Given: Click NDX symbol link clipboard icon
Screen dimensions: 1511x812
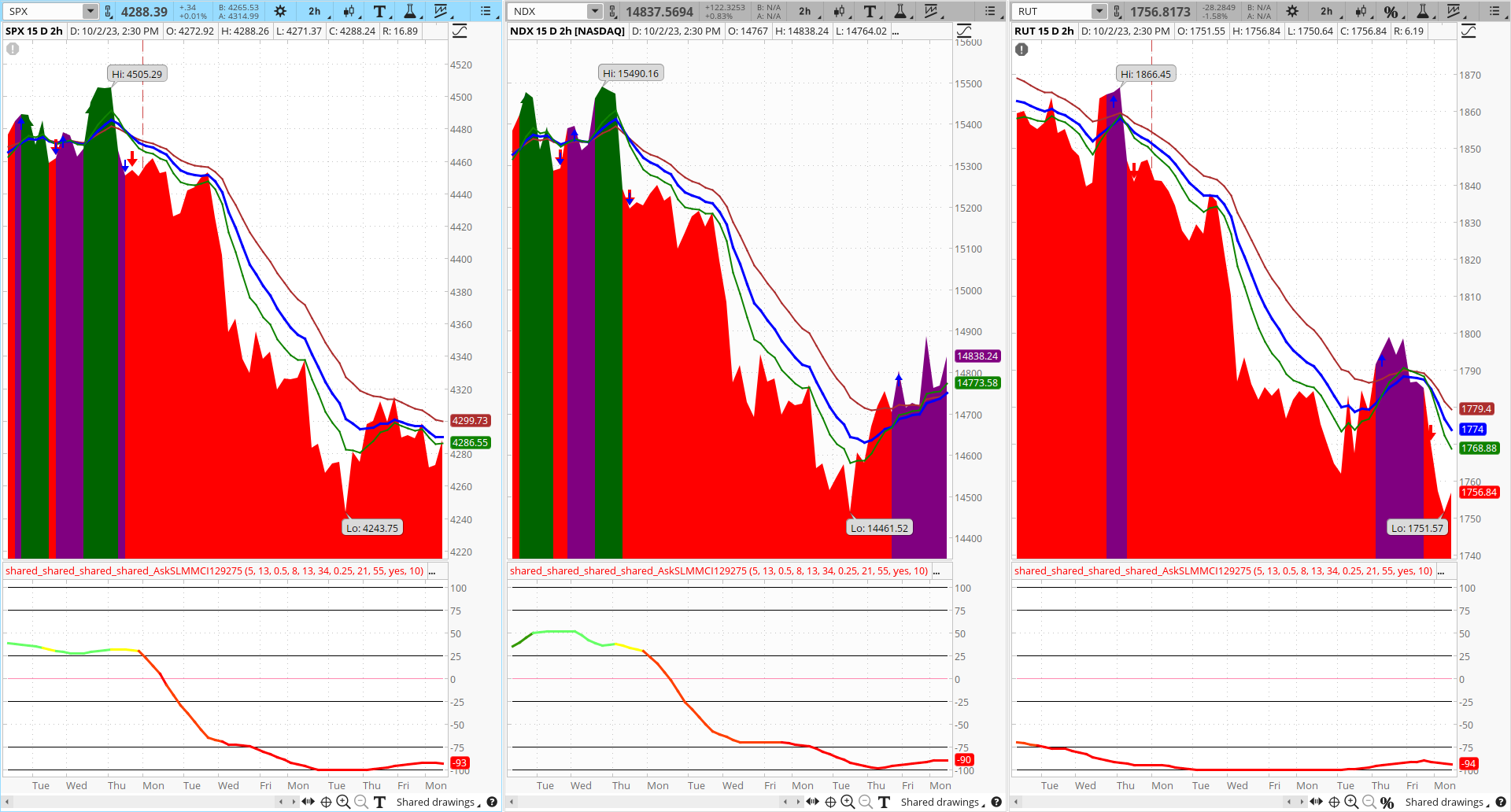Looking at the screenshot, I should (x=613, y=12).
